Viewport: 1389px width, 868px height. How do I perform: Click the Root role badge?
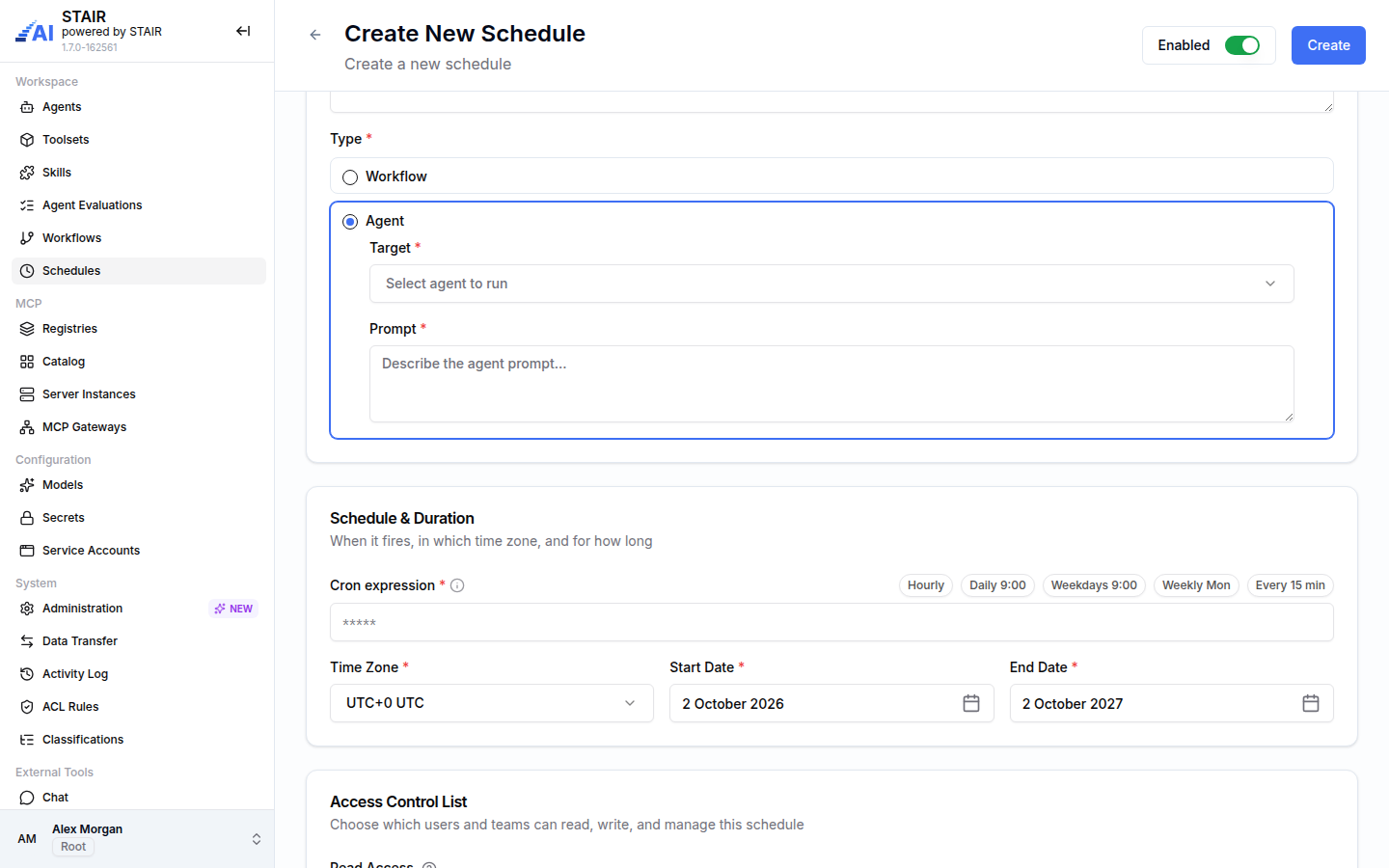tap(73, 847)
